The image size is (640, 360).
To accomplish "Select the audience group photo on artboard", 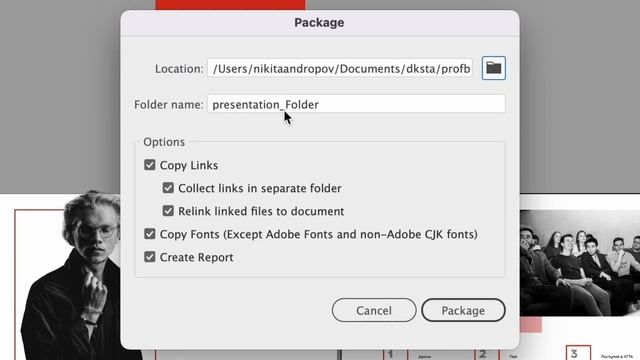I will coord(580,263).
